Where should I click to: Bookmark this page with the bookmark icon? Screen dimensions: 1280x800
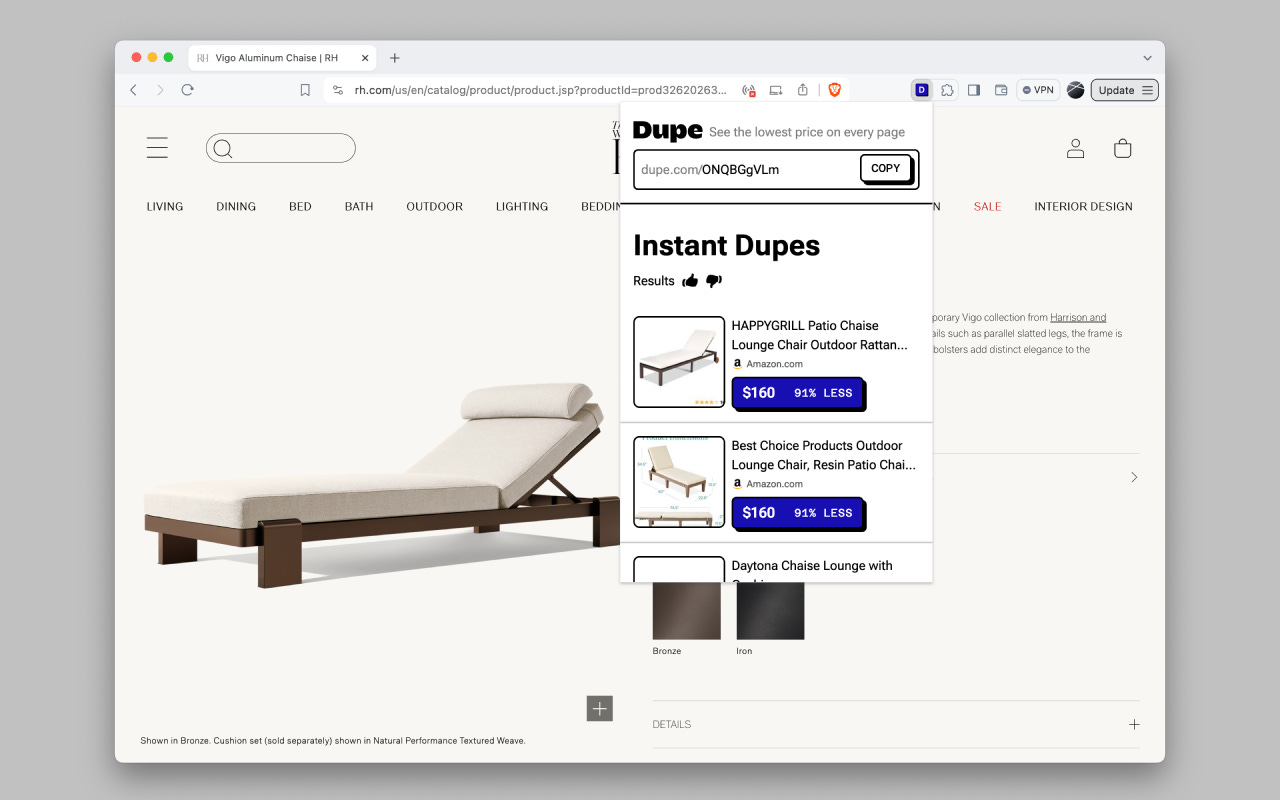(305, 90)
